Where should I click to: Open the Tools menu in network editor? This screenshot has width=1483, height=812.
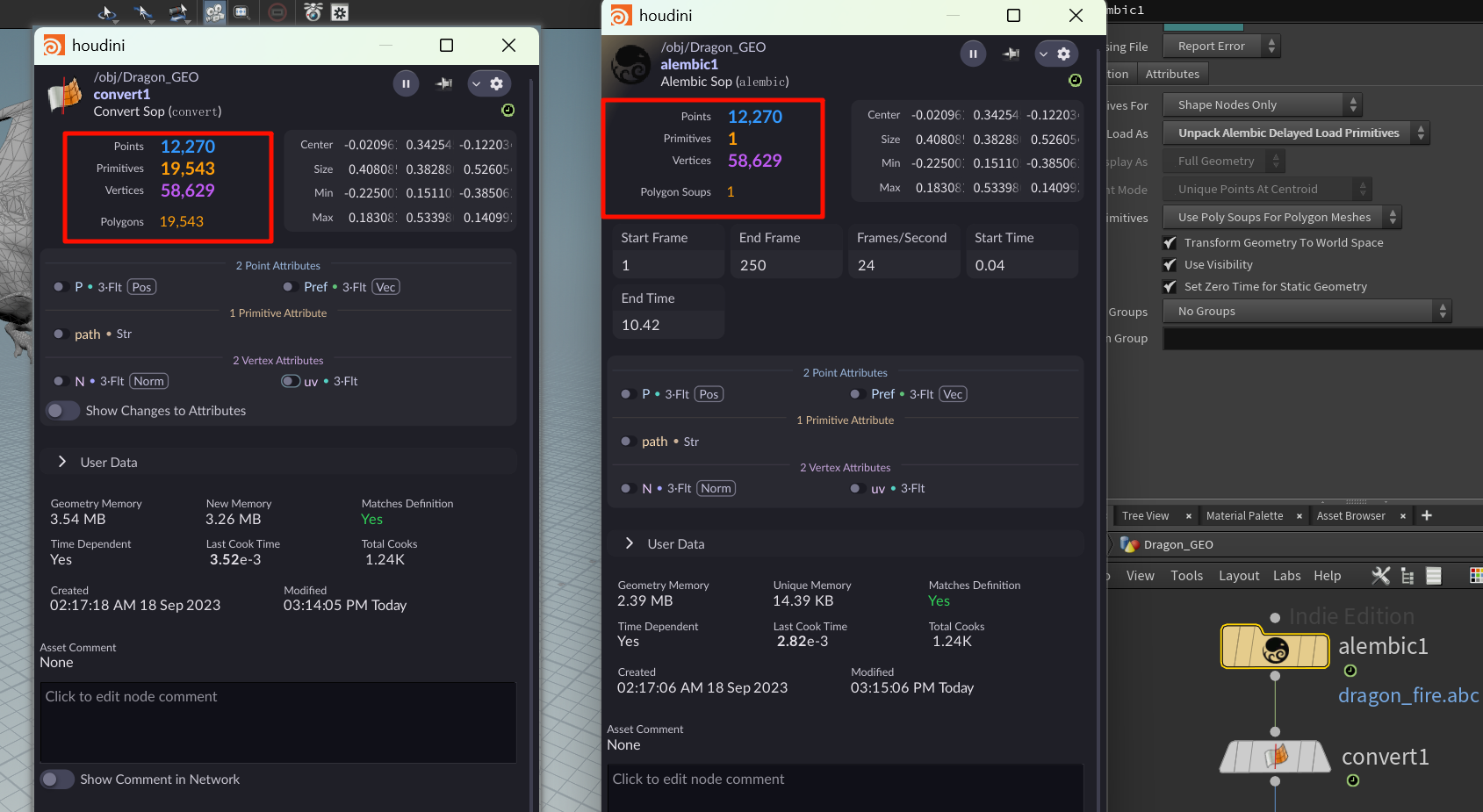1186,576
